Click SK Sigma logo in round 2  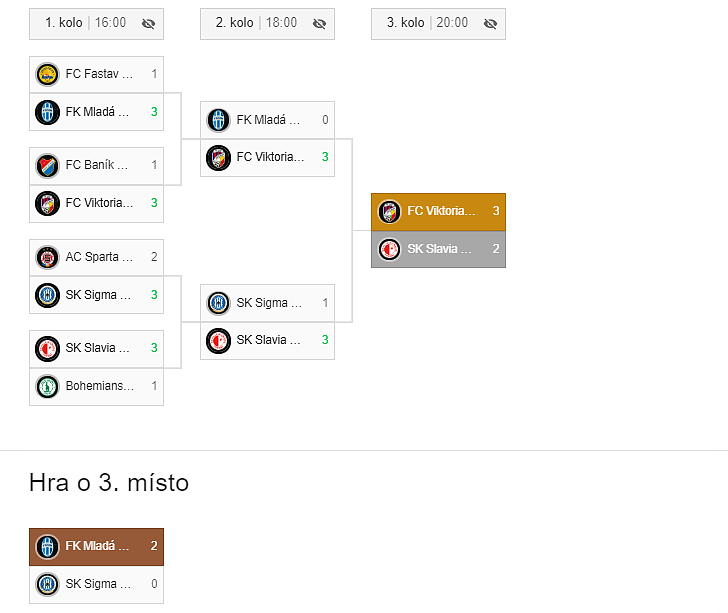pyautogui.click(x=218, y=303)
